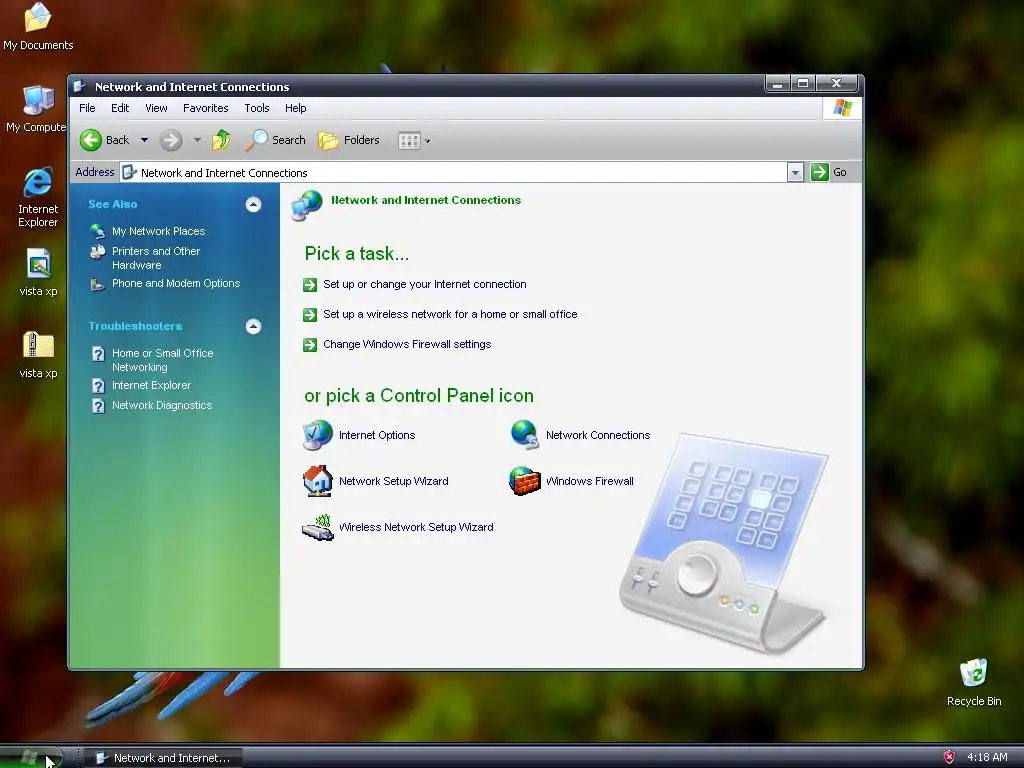Open the Help menu

295,108
